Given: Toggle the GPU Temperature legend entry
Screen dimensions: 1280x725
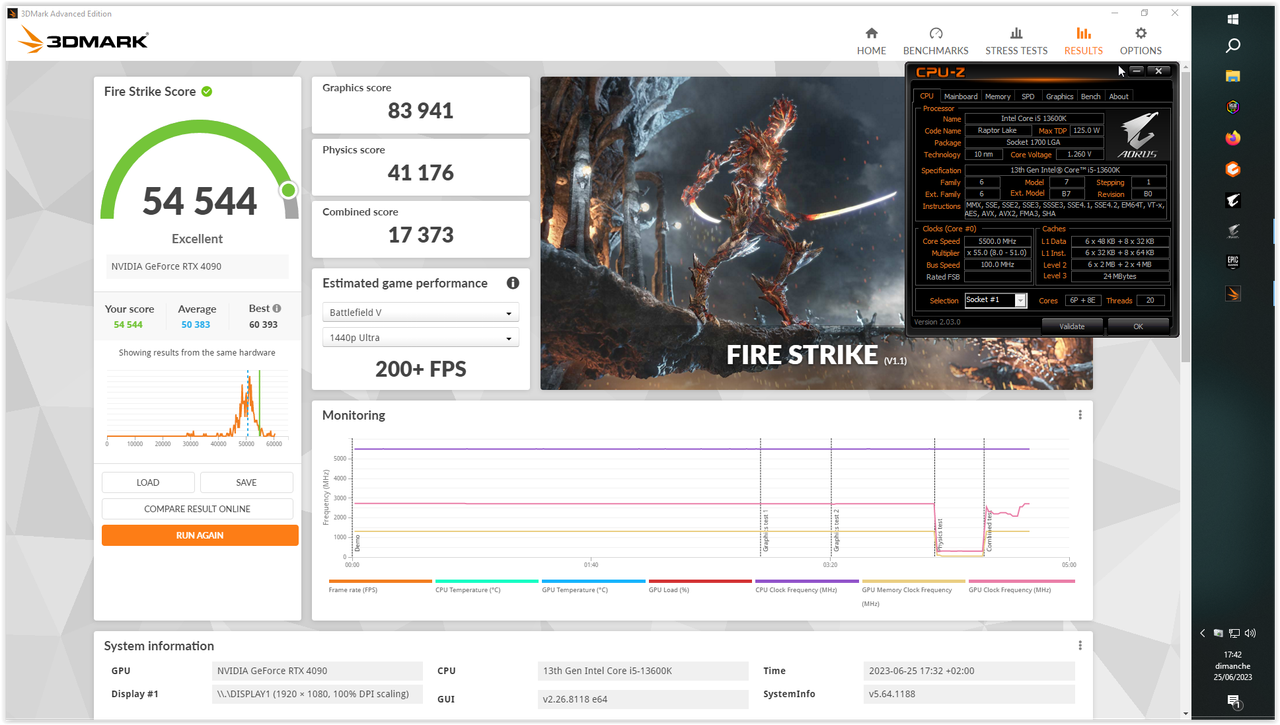Looking at the screenshot, I should pyautogui.click(x=593, y=587).
